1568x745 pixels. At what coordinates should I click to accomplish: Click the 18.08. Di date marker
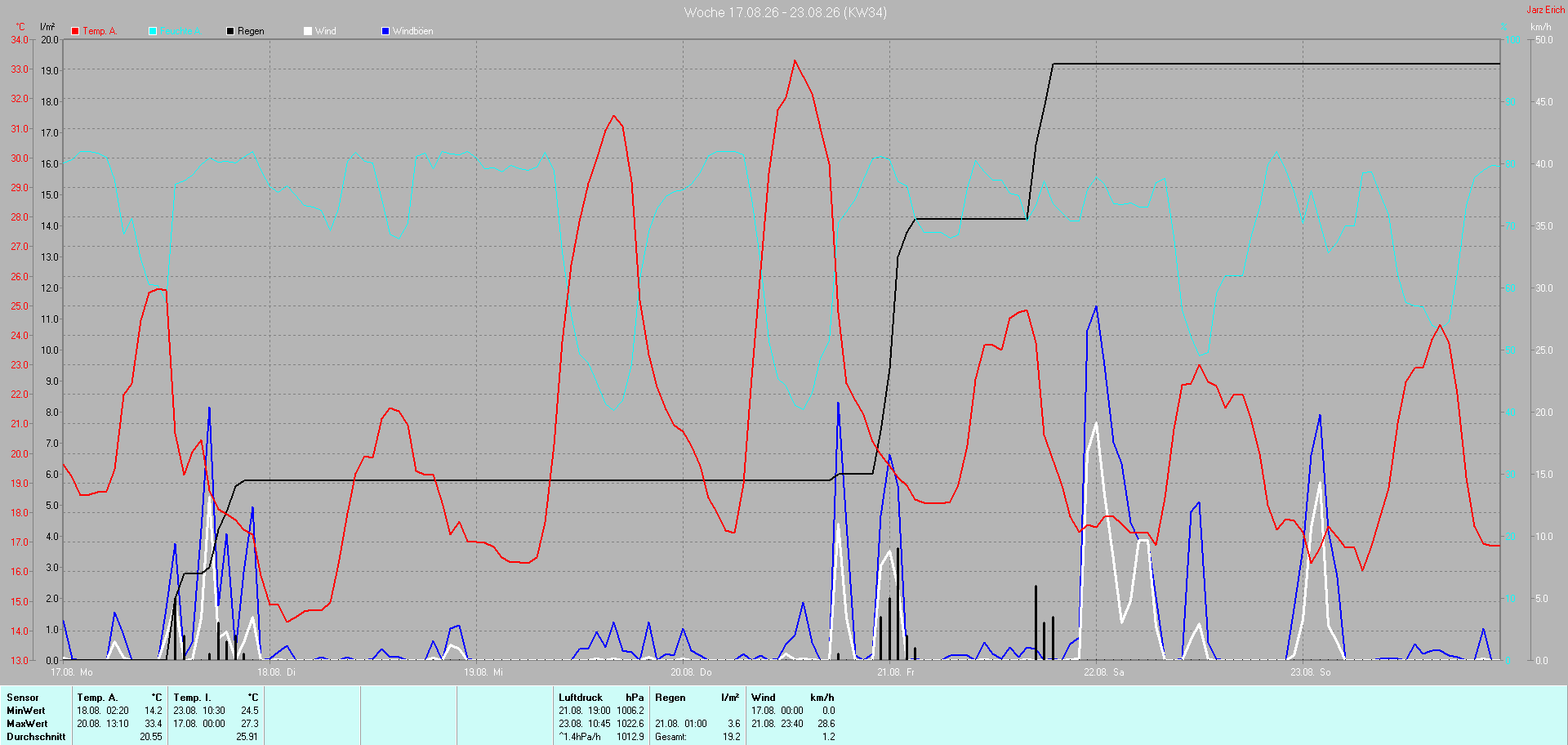276,672
